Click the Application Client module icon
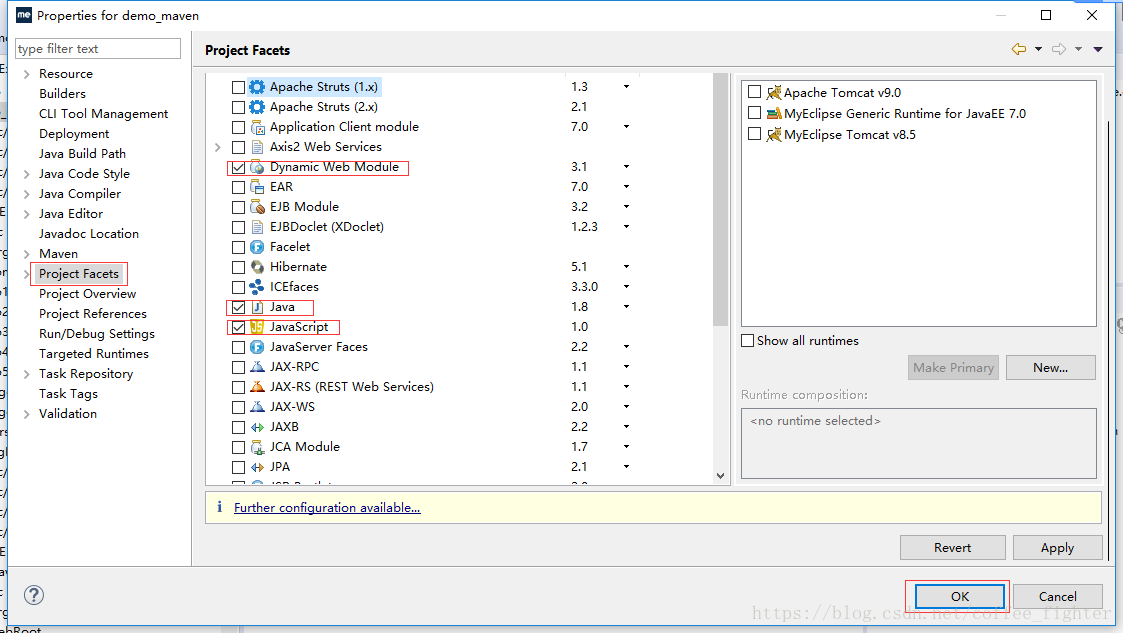The width and height of the screenshot is (1123, 633). 257,127
